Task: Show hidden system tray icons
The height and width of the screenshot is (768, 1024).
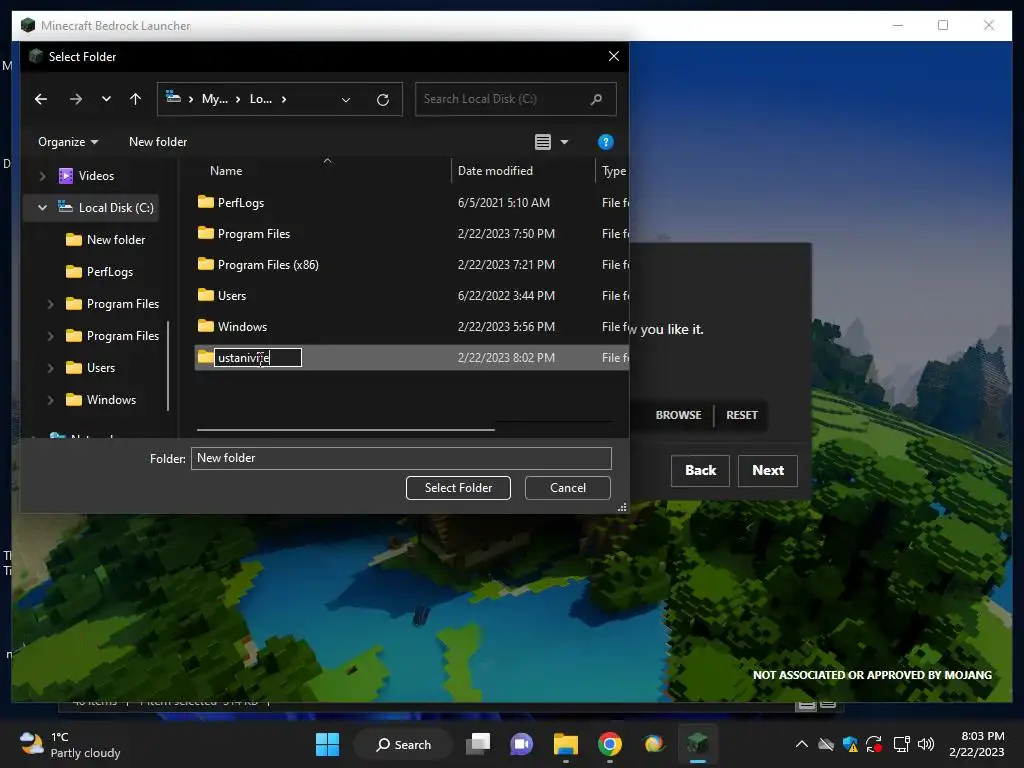Action: coord(801,744)
